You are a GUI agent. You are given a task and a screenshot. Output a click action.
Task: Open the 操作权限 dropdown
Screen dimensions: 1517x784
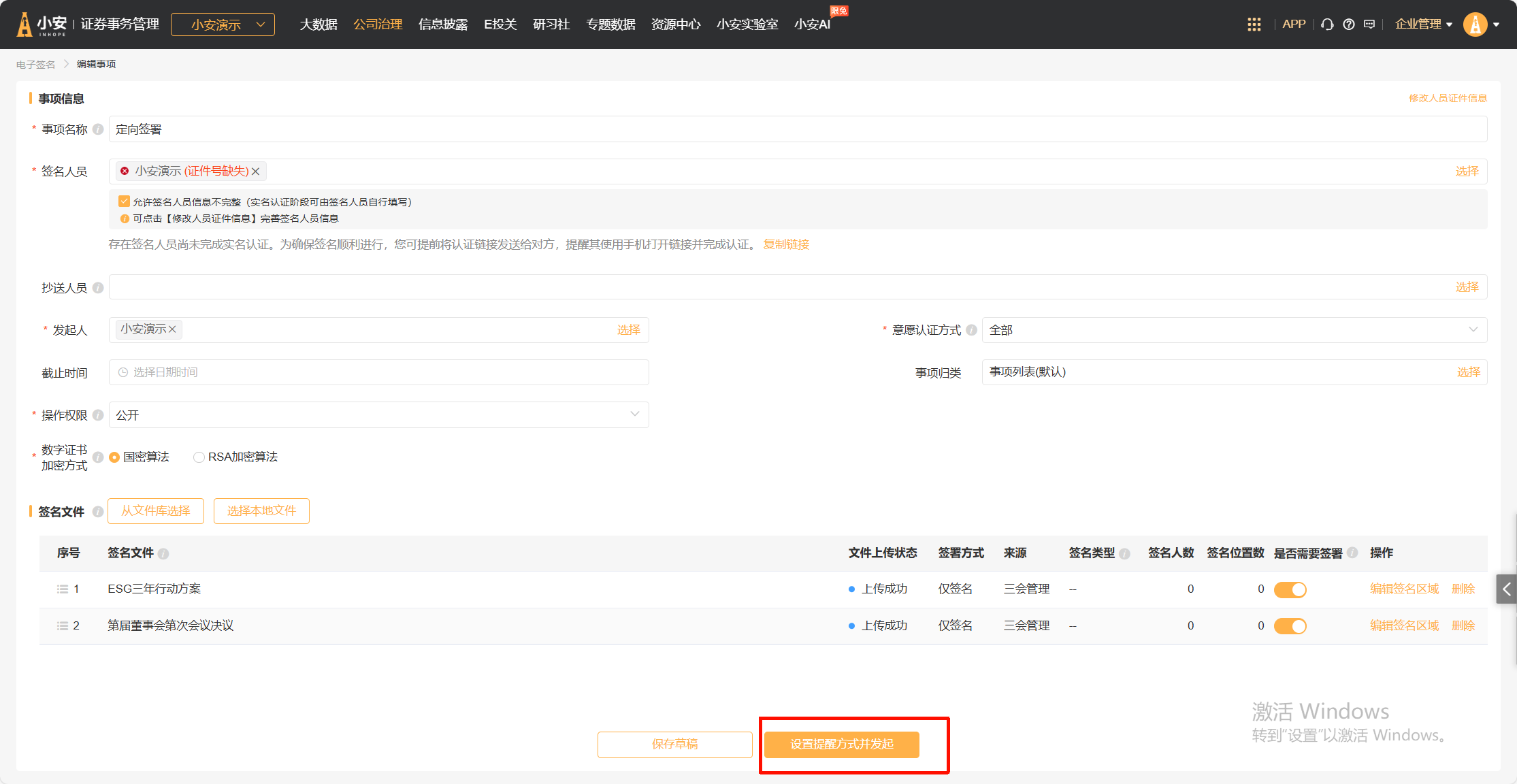(x=378, y=415)
